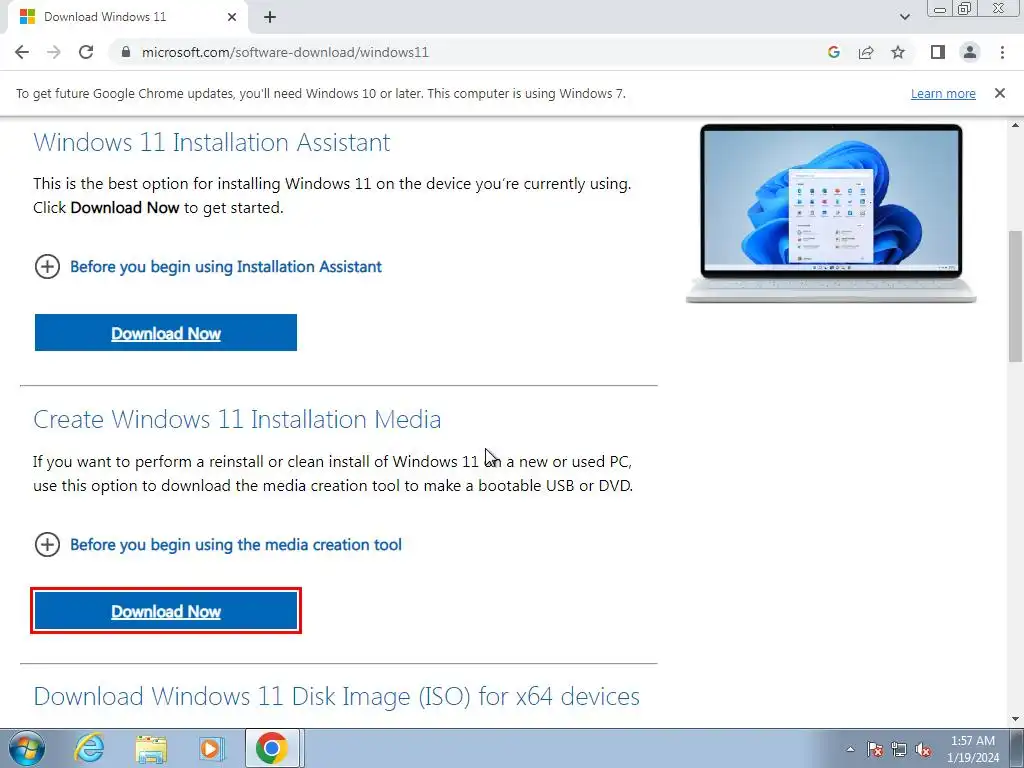The image size is (1024, 768).
Task: Click the scrollbar up arrow
Action: pos(1016,125)
